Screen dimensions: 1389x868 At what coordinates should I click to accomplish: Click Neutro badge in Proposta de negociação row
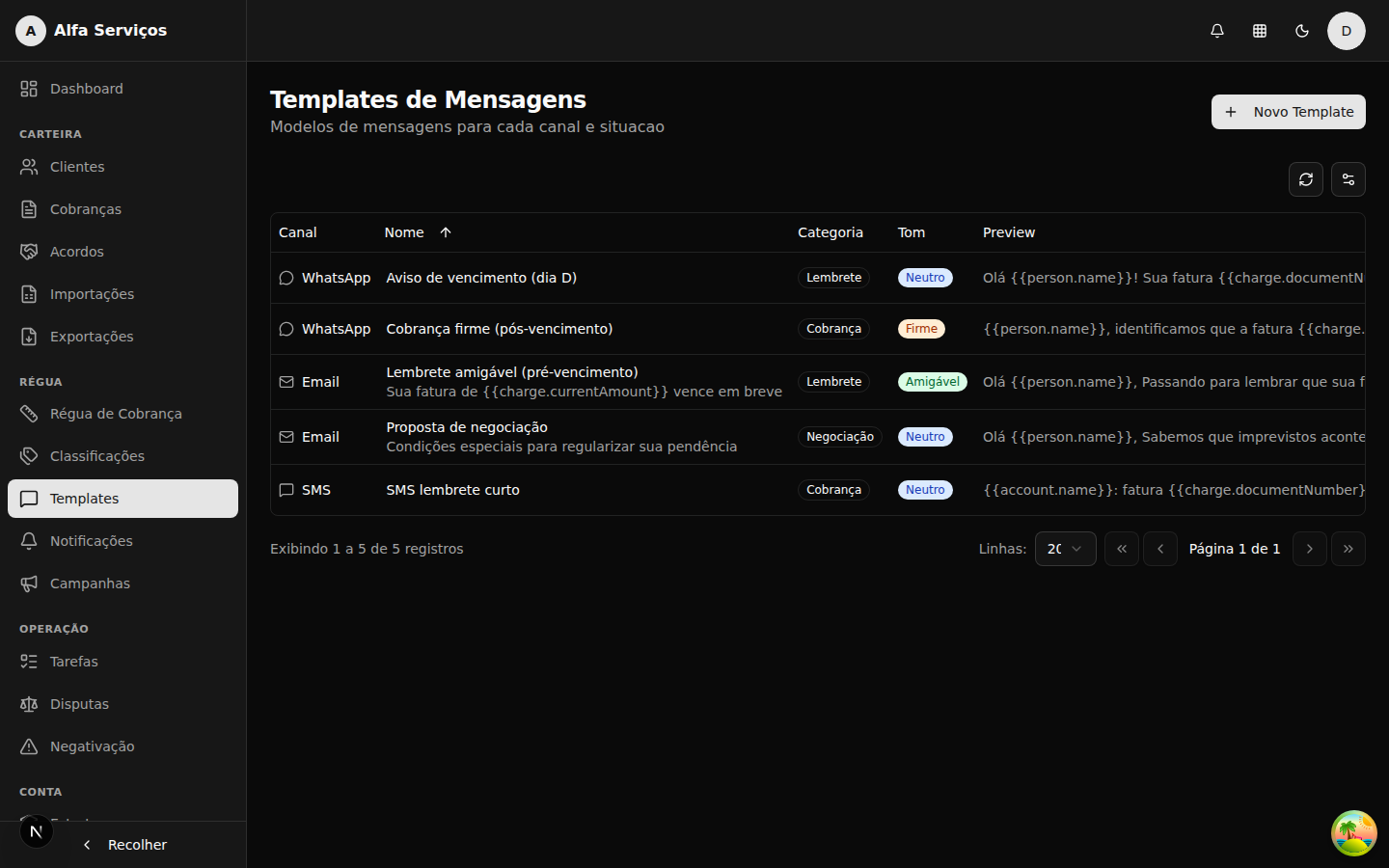tap(925, 437)
